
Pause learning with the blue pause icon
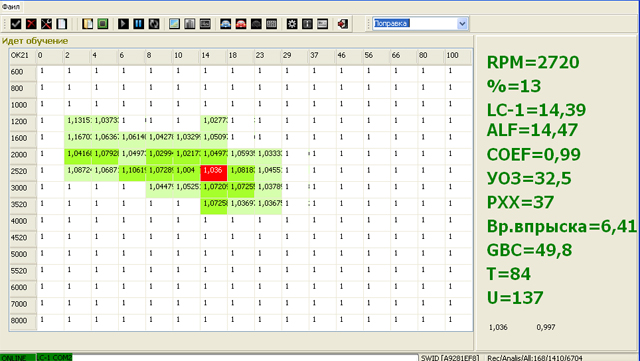[138, 24]
